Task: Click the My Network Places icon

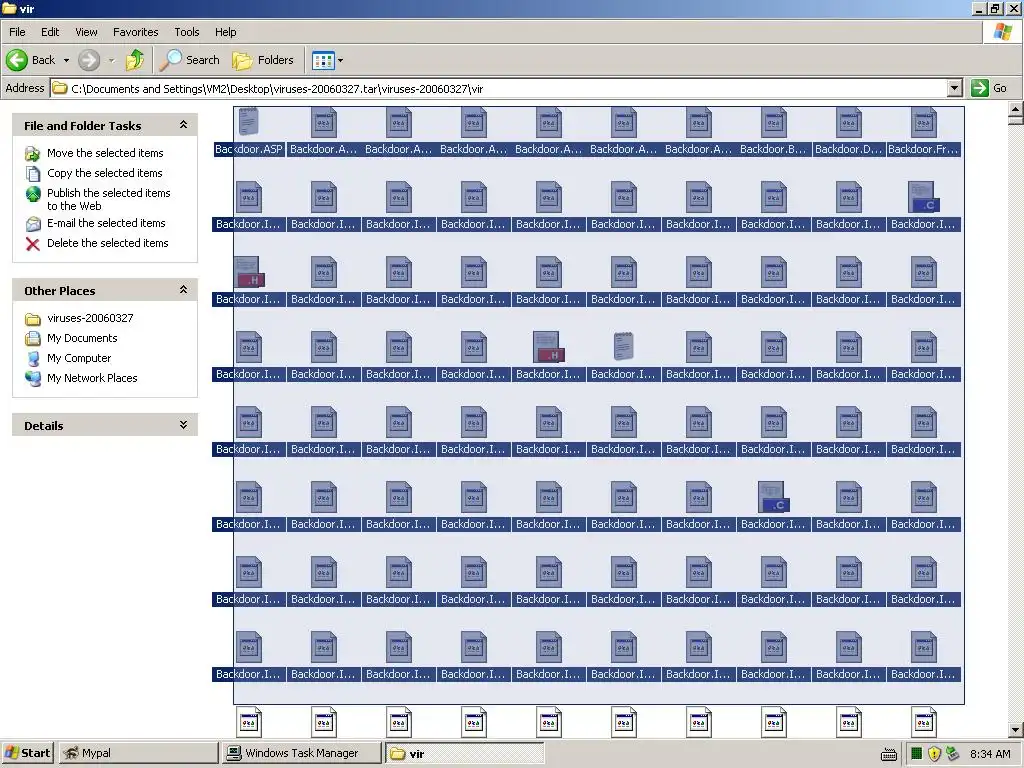Action: point(33,378)
